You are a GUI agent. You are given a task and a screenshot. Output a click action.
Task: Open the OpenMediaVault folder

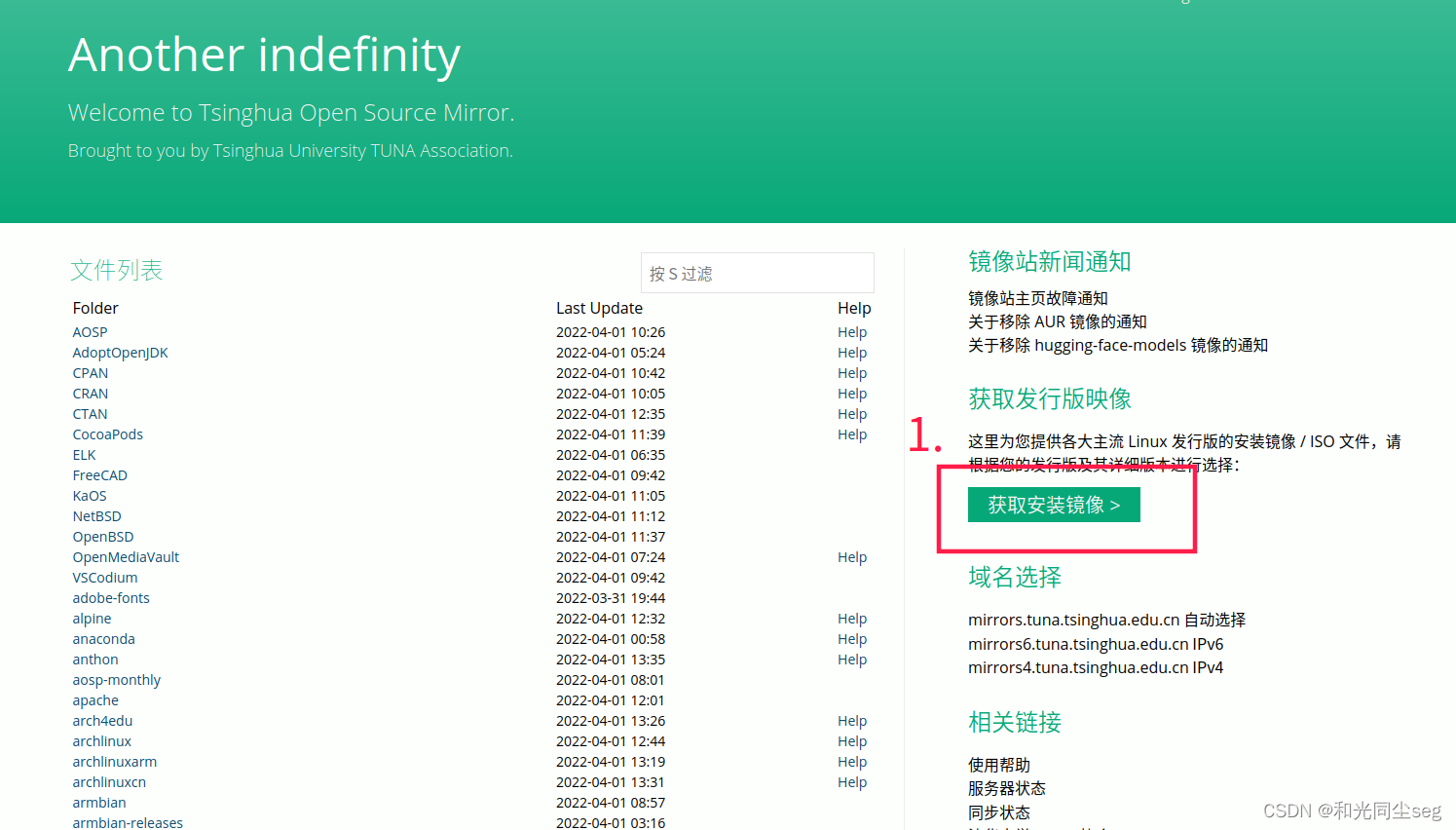coord(126,557)
